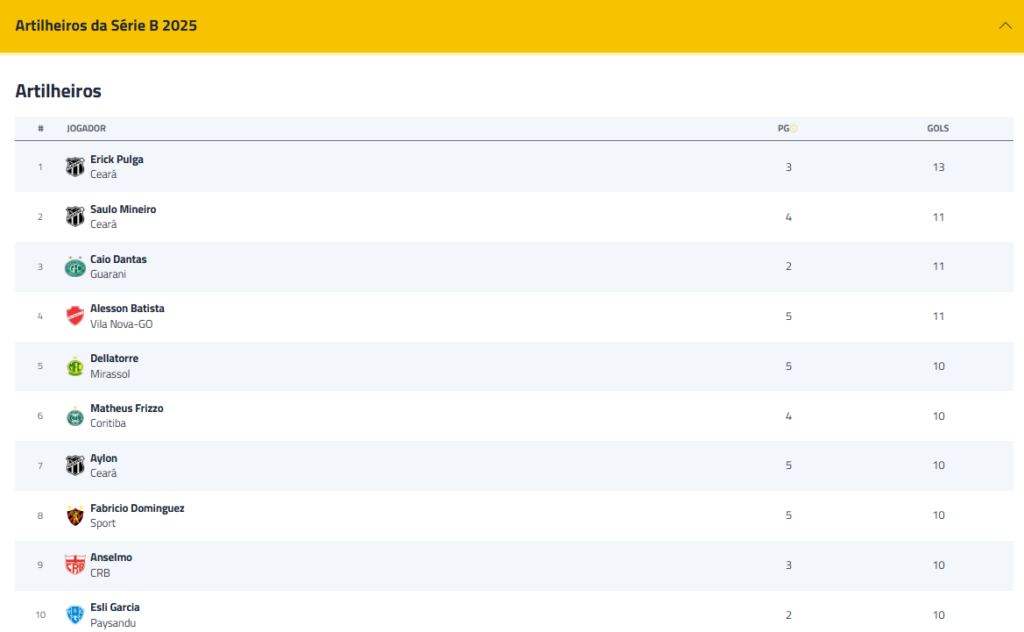Click the PG column header
This screenshot has height=632, width=1024.
coord(783,129)
